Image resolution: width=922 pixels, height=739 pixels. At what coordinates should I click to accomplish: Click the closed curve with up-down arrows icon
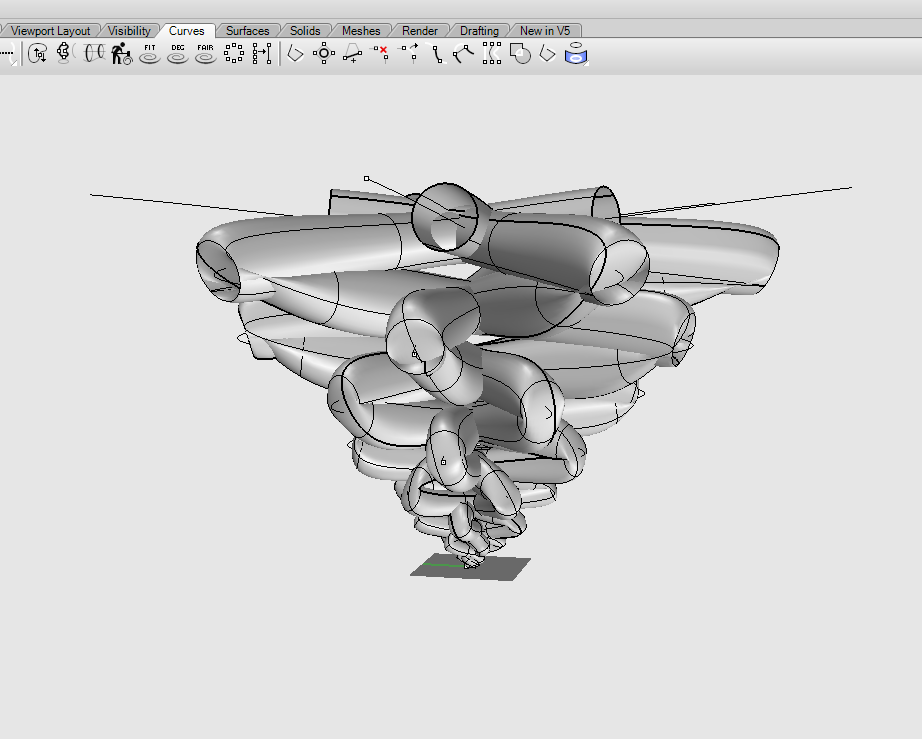(x=38, y=53)
